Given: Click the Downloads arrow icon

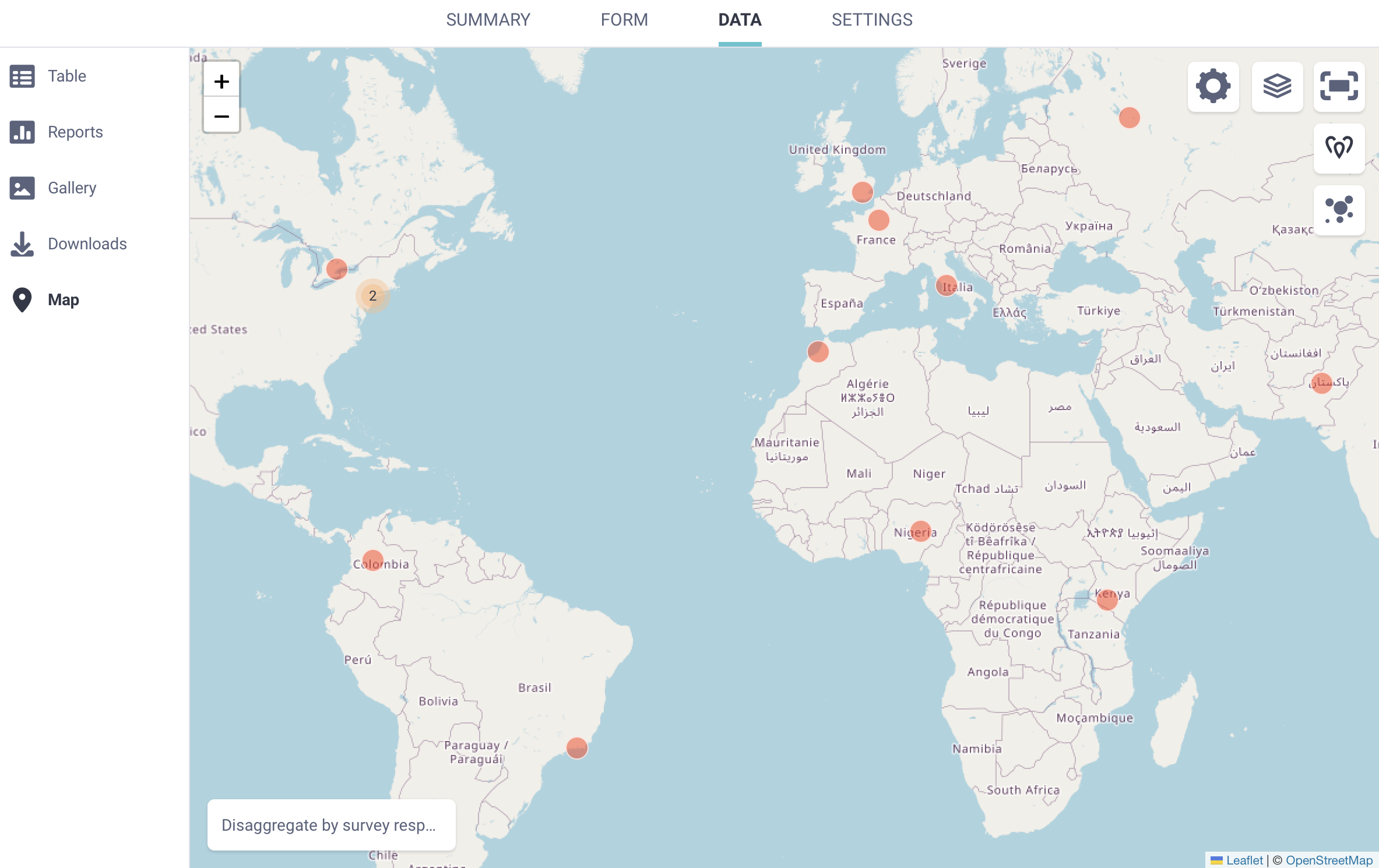Looking at the screenshot, I should click(x=22, y=244).
